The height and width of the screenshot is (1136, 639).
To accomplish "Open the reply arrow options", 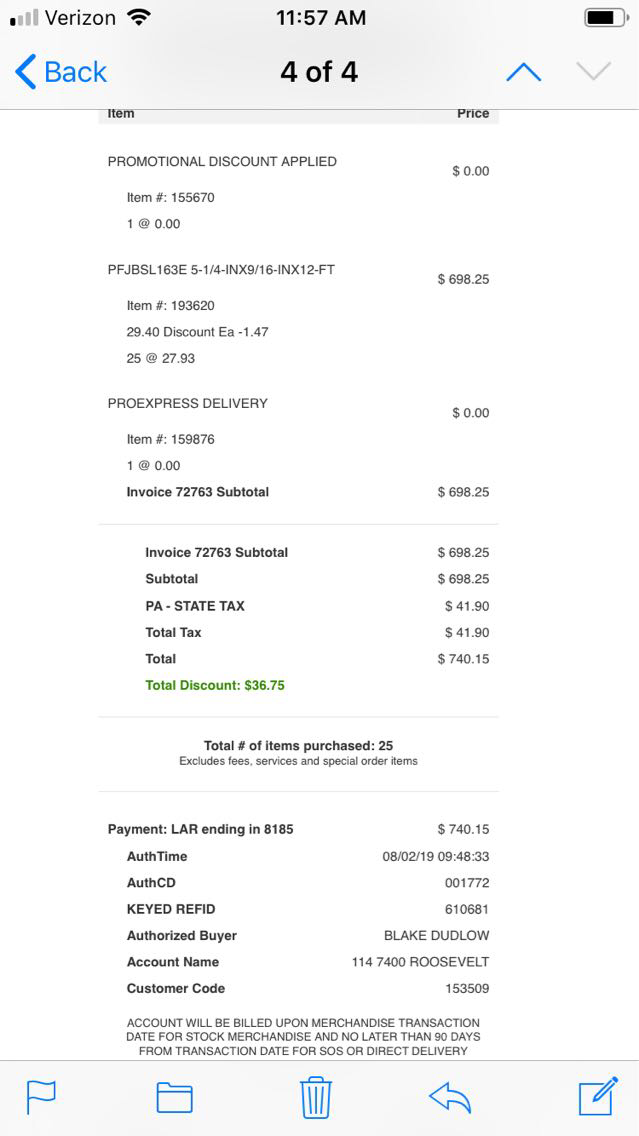I will (x=449, y=1097).
